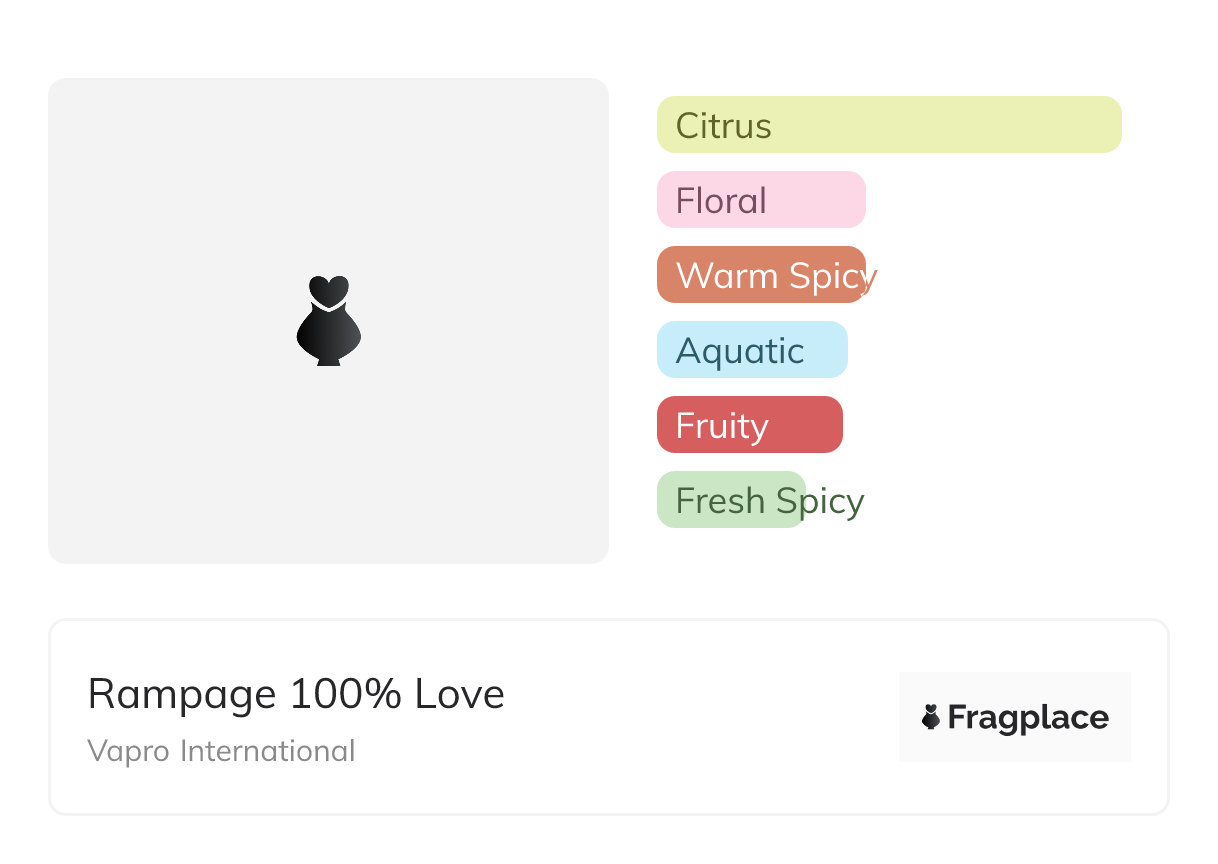Open the Vapro International brand link
The width and height of the screenshot is (1218, 864).
click(221, 750)
